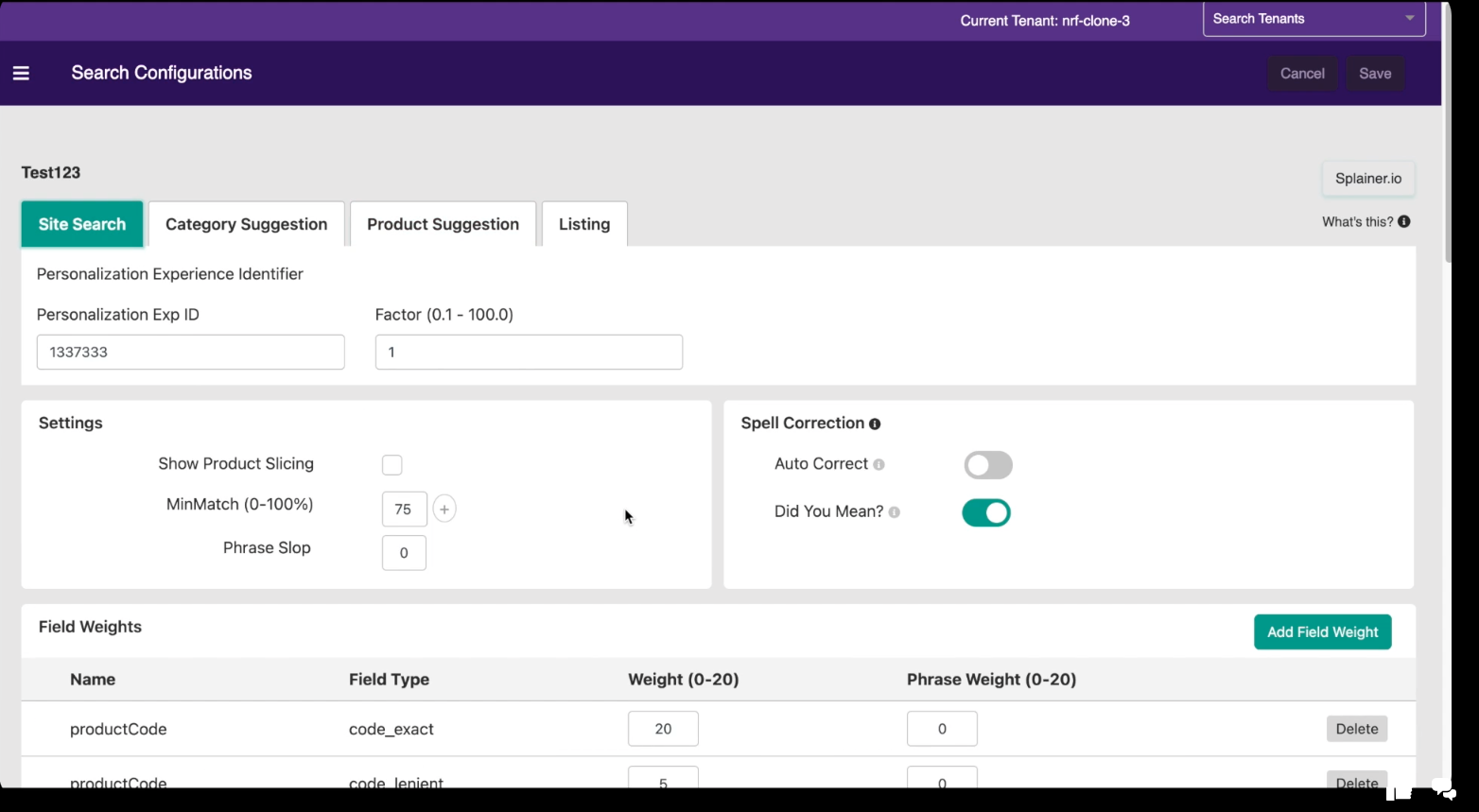
Task: Click the Cancel button
Action: tap(1302, 73)
